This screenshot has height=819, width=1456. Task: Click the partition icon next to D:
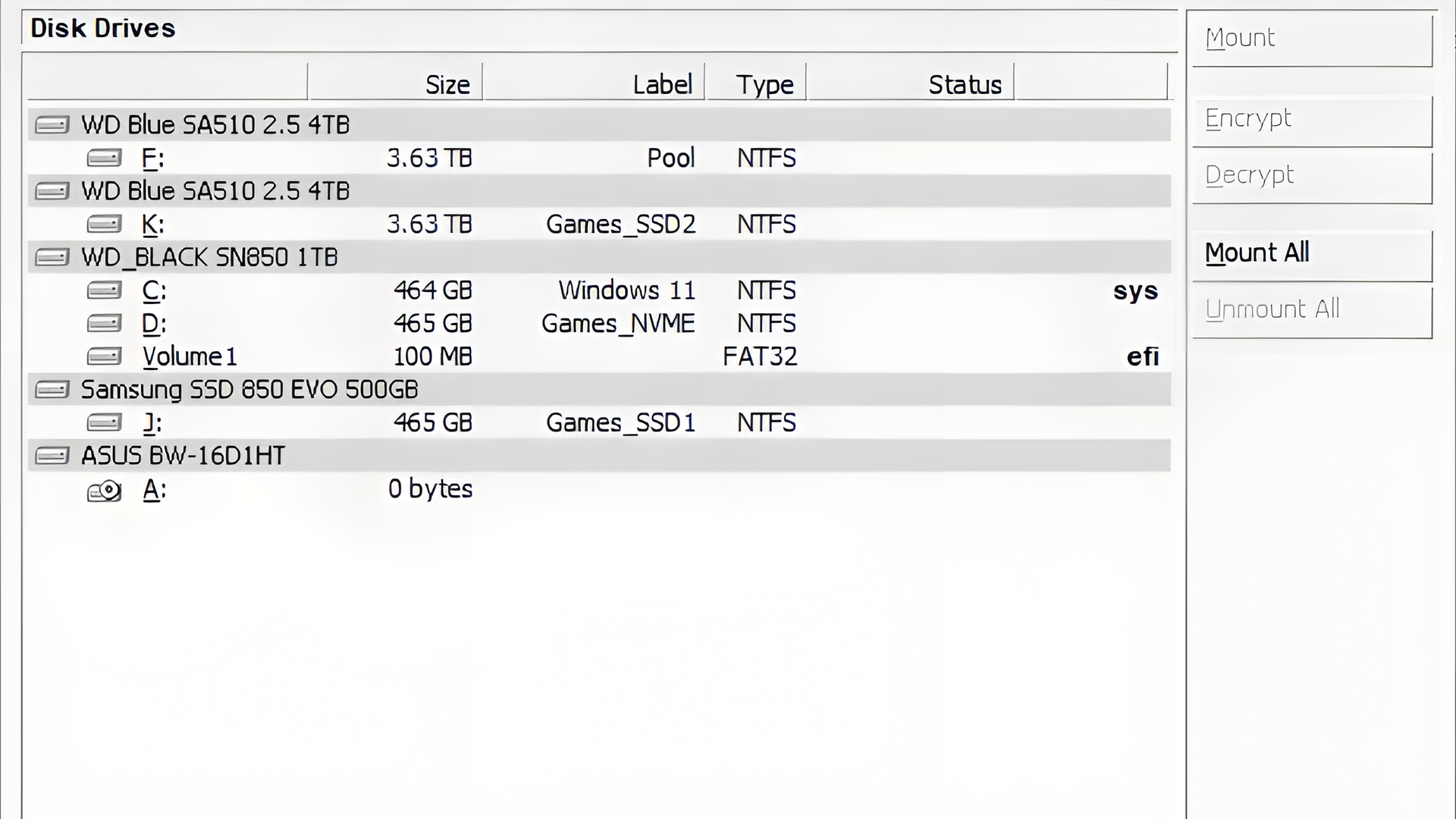tap(104, 324)
